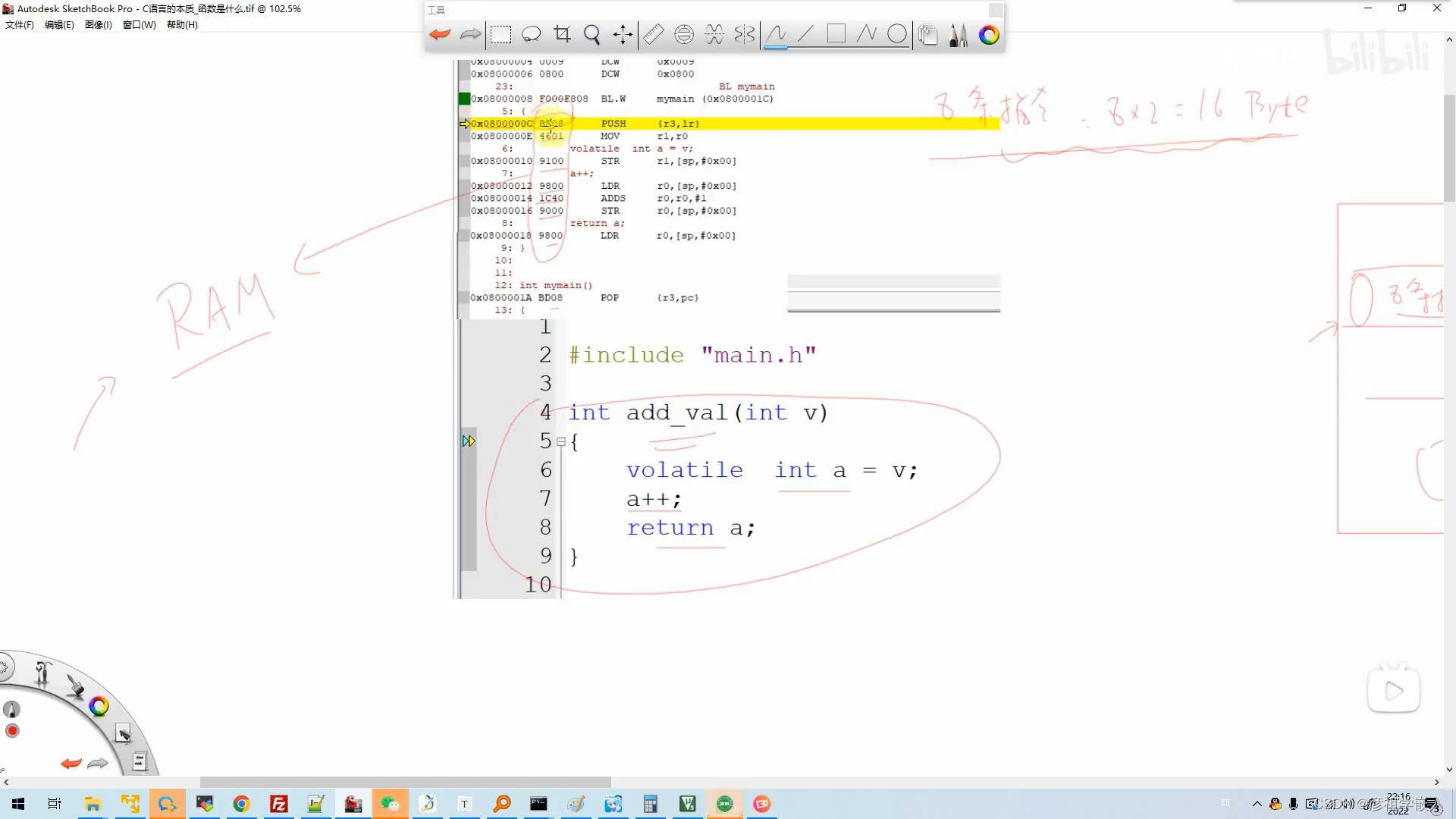Open the lagoon tools wrench-hammer menu
This screenshot has width=1456, height=819.
42,673
